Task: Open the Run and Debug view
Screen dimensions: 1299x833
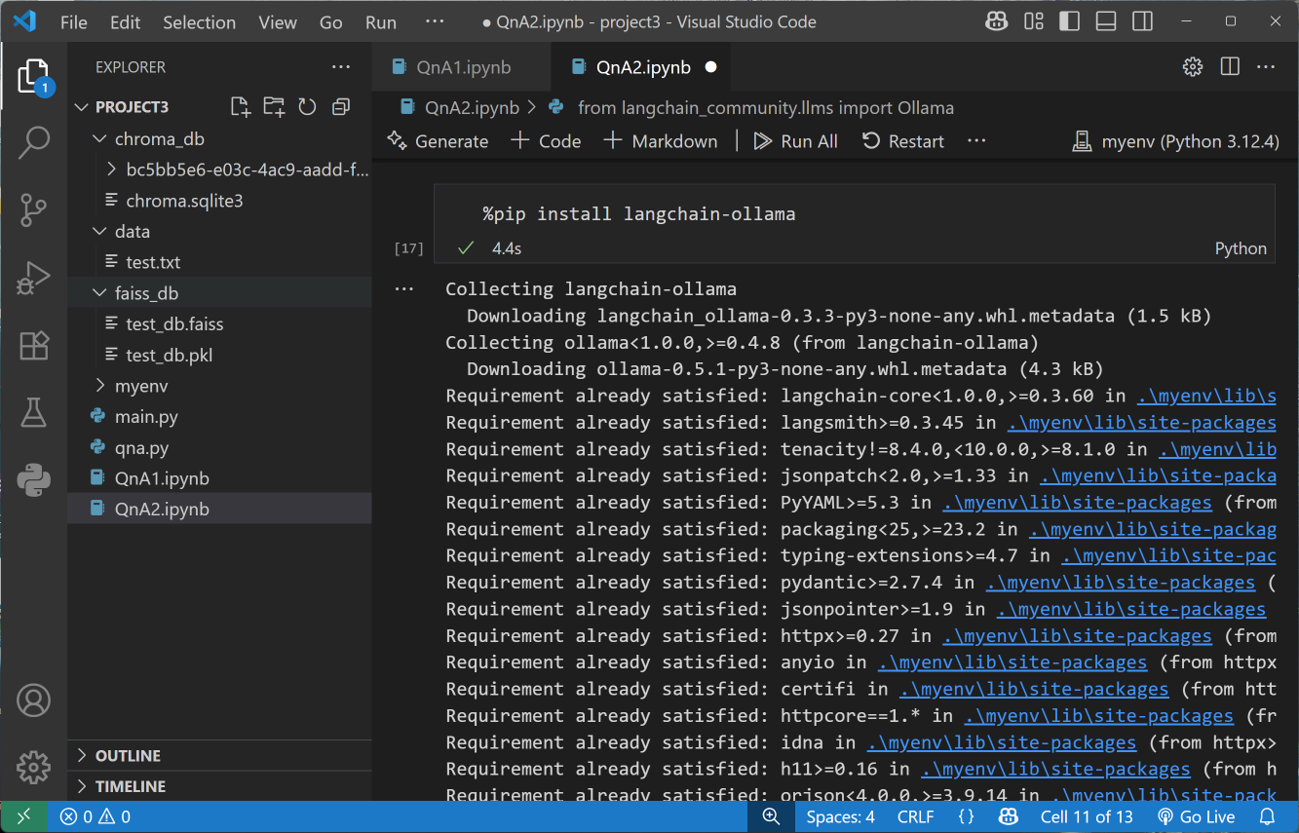Action: pos(33,277)
